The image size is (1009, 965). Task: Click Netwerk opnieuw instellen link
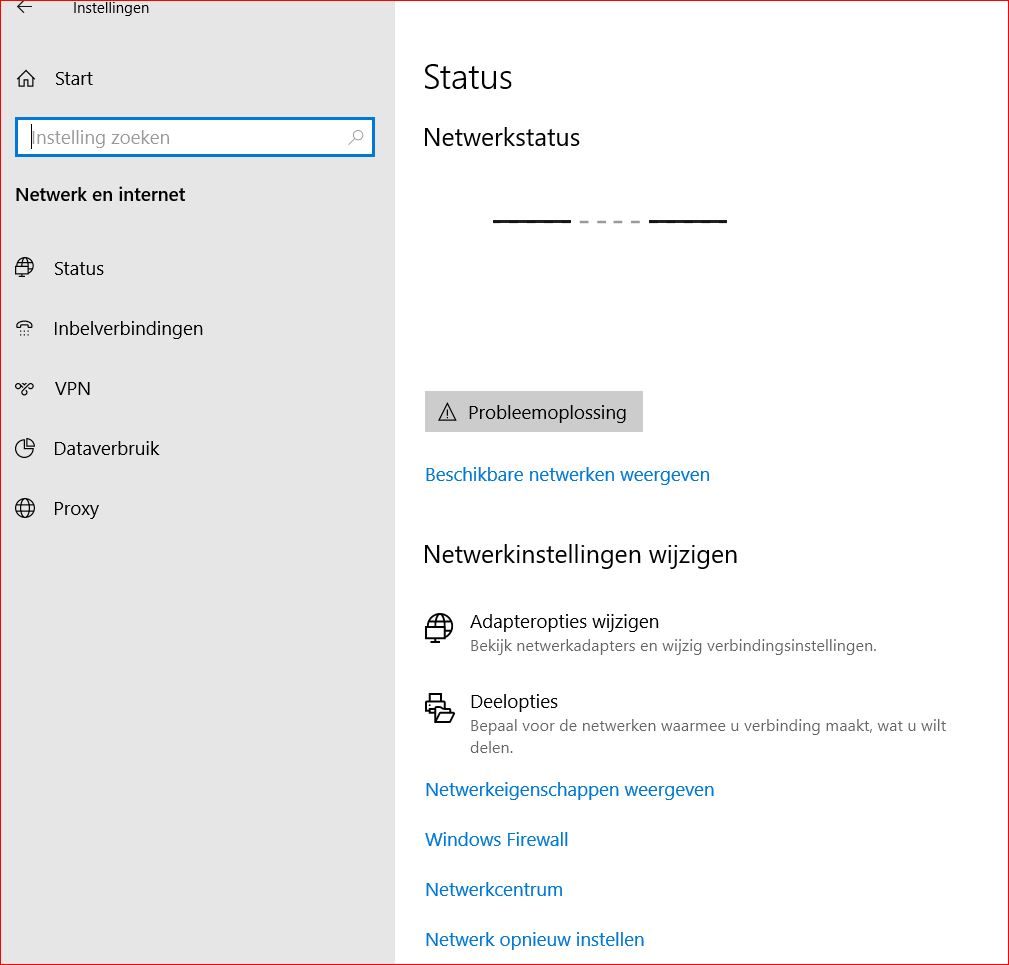coord(534,940)
